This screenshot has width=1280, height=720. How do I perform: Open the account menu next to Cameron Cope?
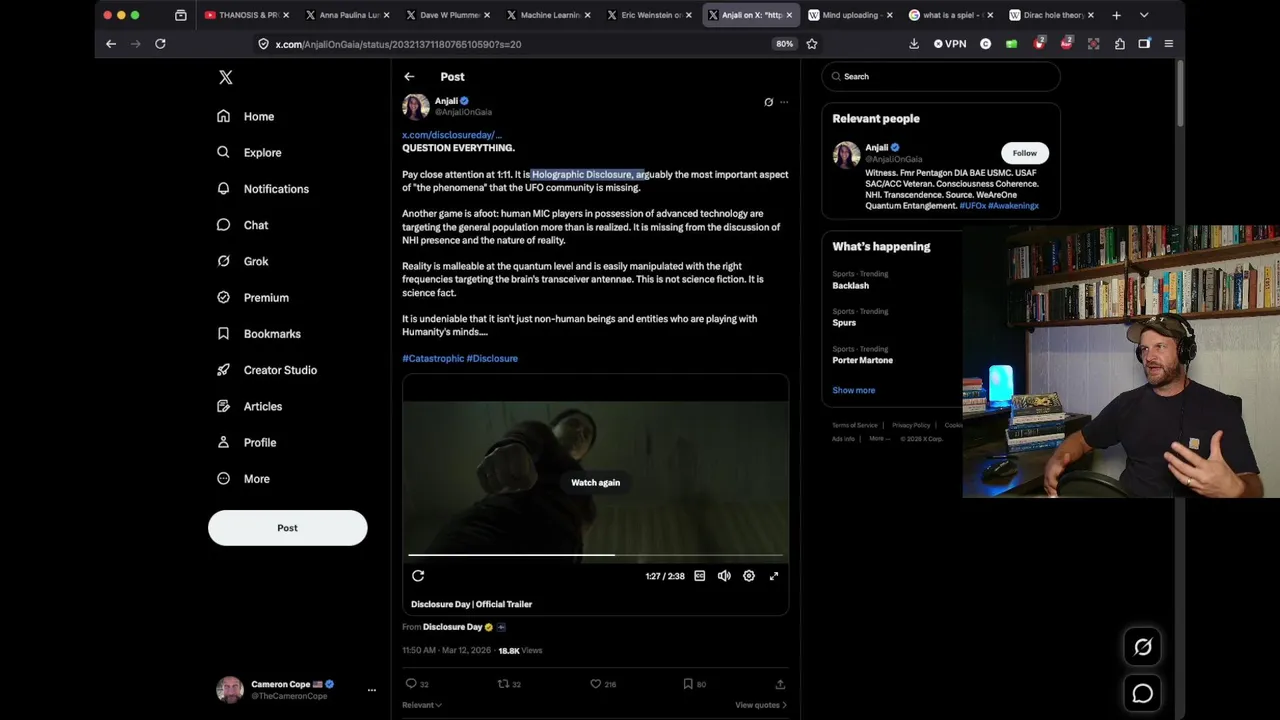(x=371, y=690)
